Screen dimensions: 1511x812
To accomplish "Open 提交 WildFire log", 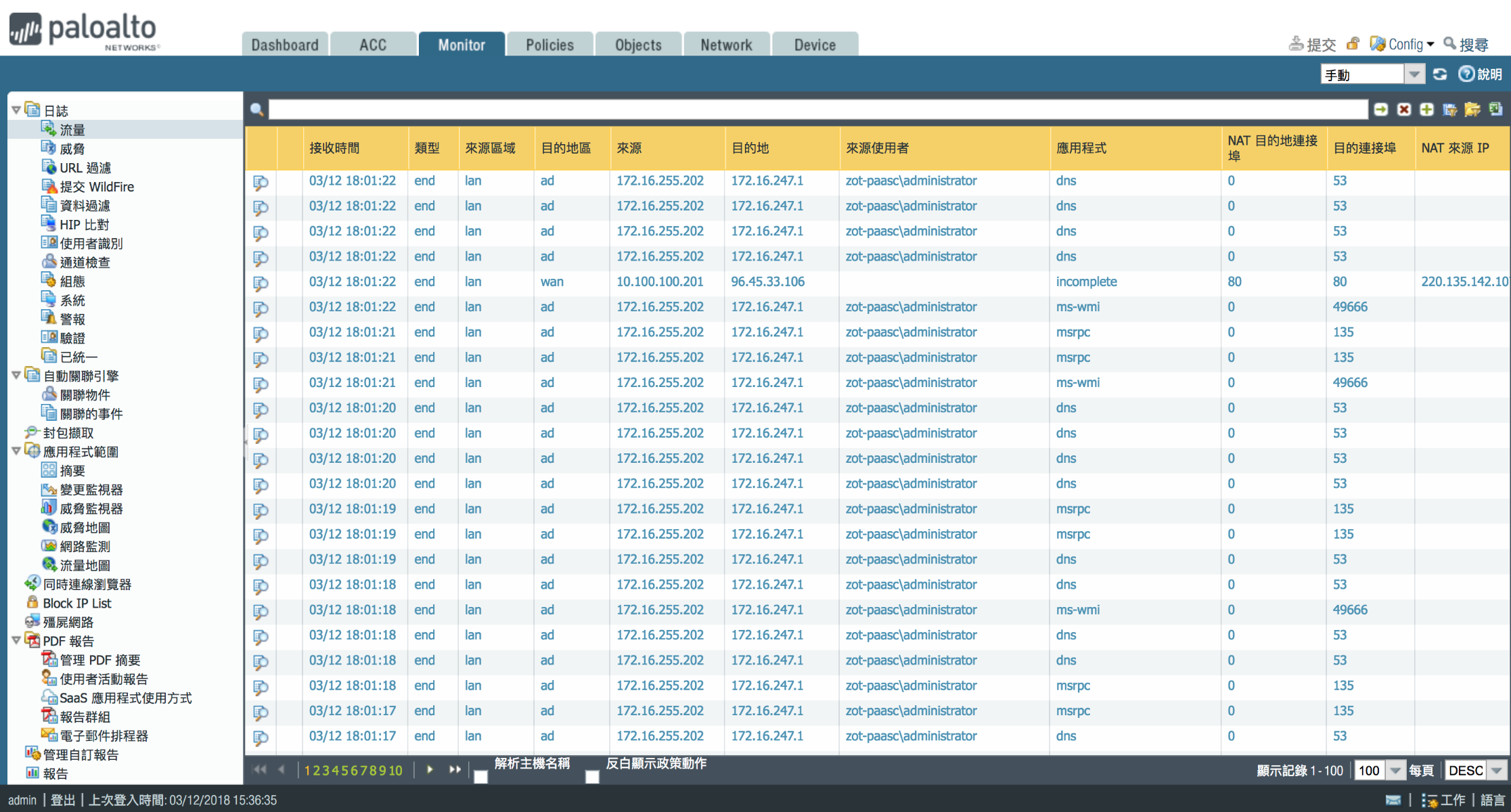I will [96, 186].
